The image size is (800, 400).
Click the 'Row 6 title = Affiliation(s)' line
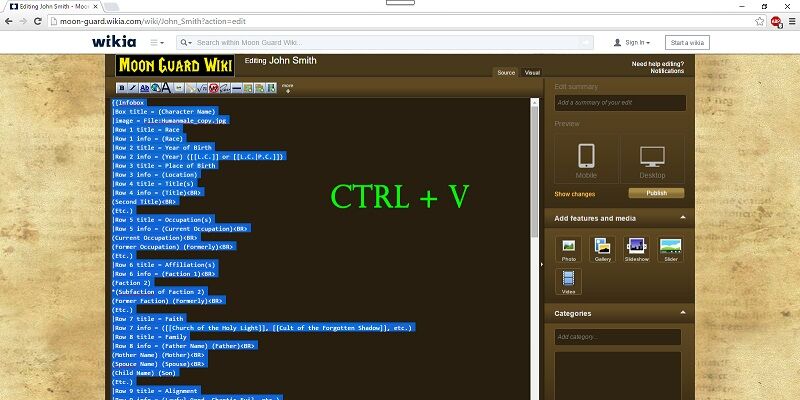coord(165,264)
